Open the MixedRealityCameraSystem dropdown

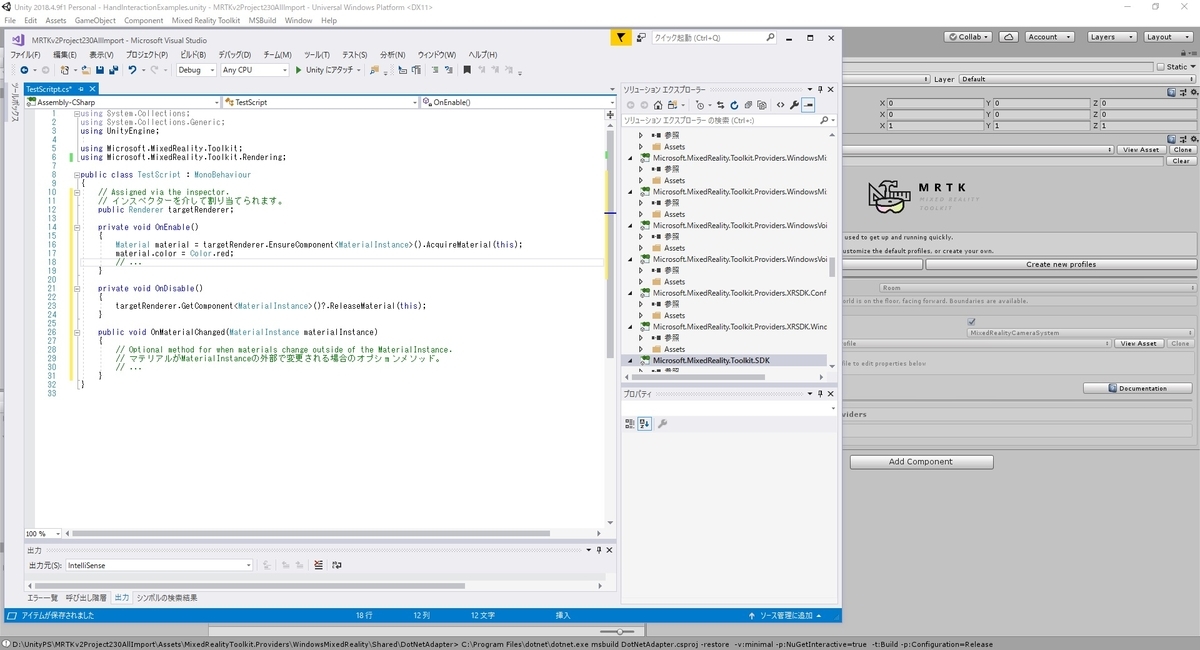click(x=1082, y=333)
